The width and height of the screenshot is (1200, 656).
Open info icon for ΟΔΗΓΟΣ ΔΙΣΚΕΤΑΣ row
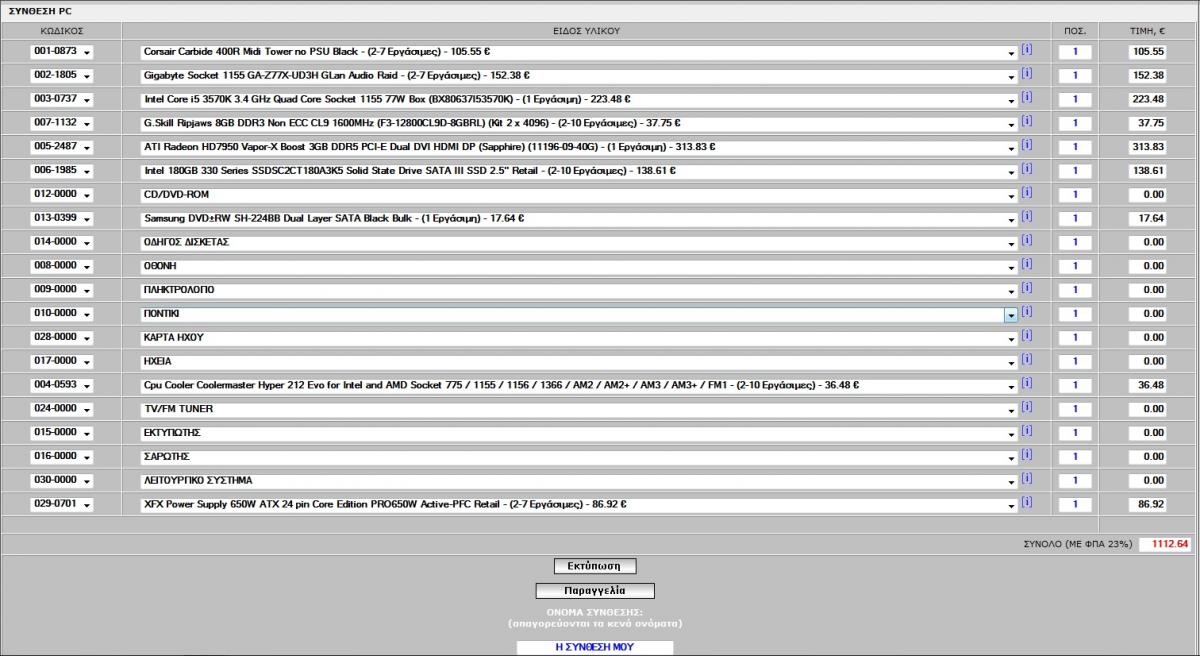1026,241
